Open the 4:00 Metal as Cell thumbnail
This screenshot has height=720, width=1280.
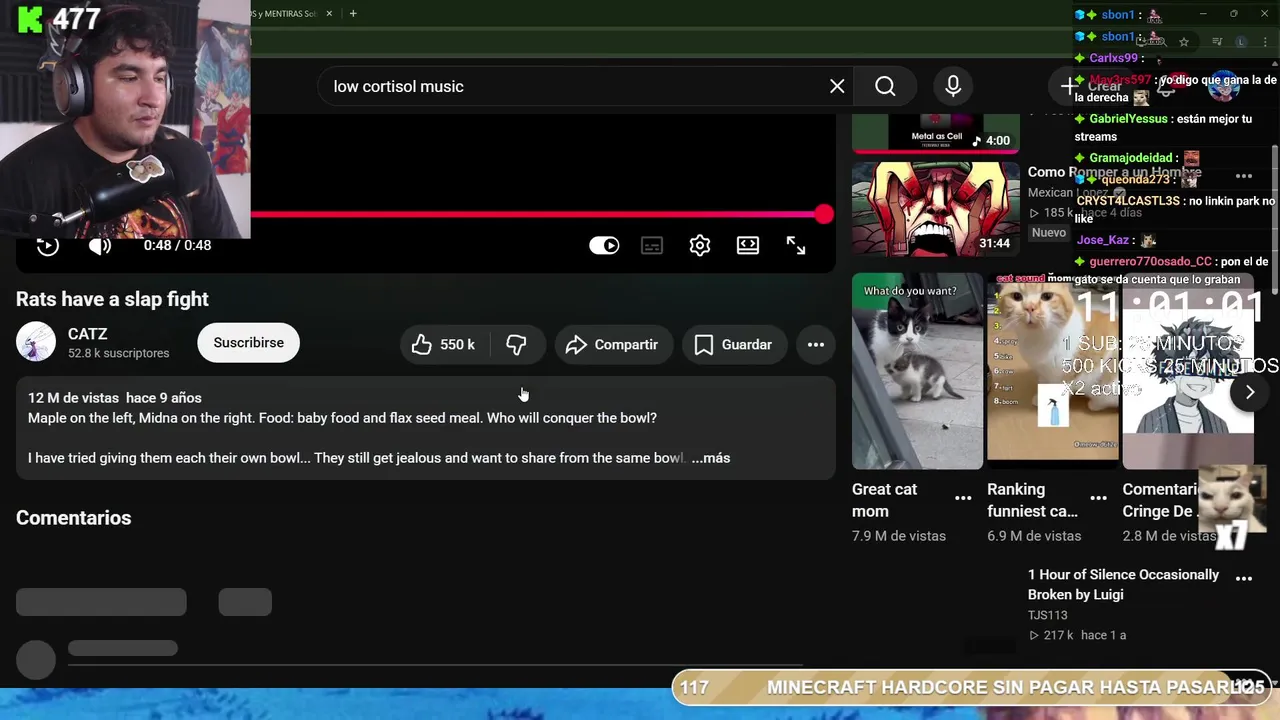point(936,133)
